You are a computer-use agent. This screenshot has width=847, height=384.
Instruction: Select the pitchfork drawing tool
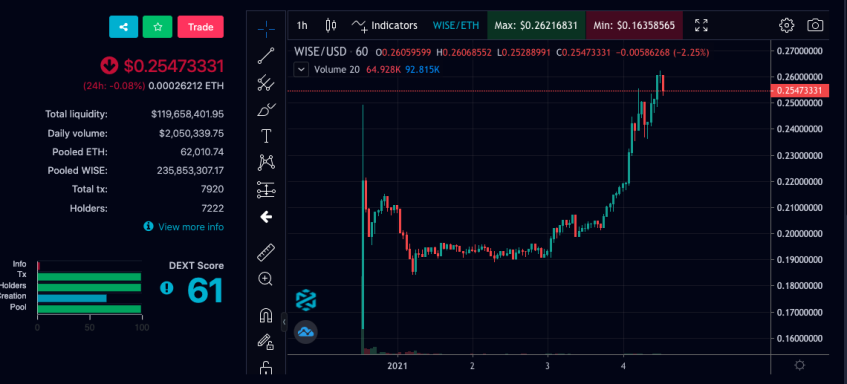pos(266,83)
